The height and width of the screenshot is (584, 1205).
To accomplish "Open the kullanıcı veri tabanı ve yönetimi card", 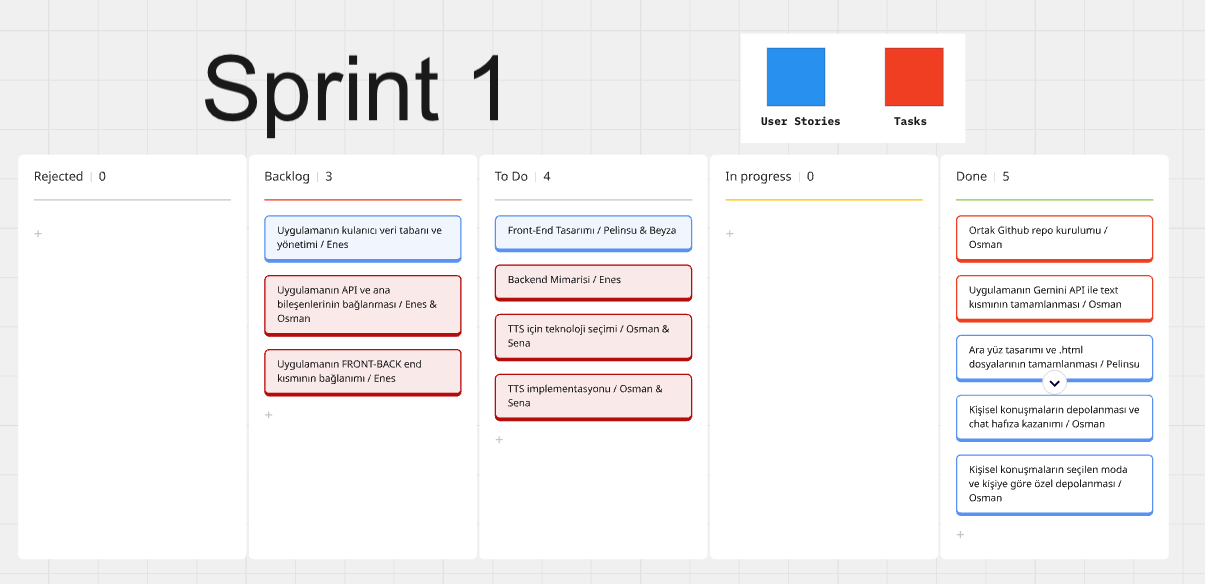I will (363, 238).
